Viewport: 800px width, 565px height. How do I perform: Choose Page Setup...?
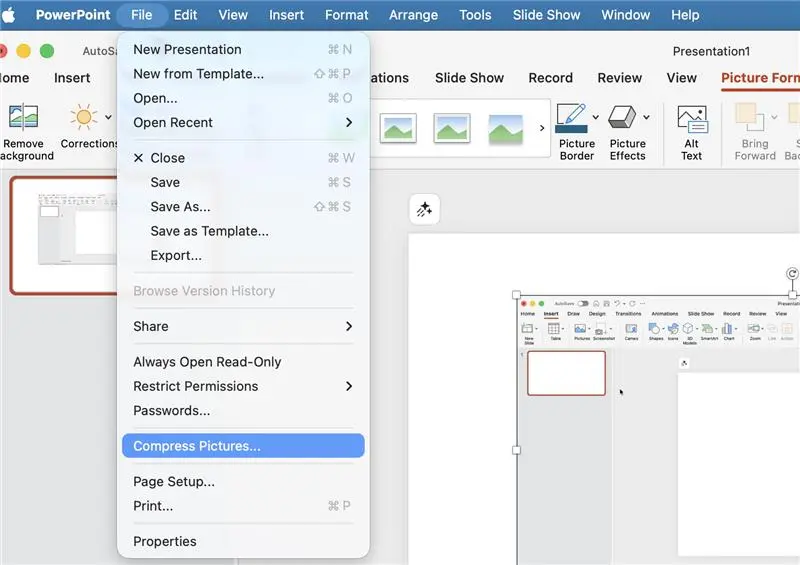coord(243,481)
